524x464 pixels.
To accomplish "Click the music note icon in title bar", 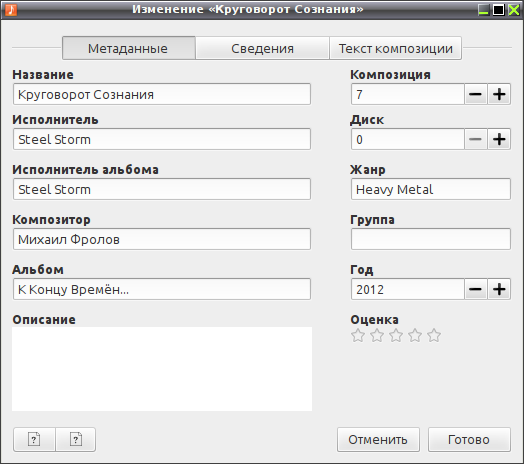I will pos(11,9).
